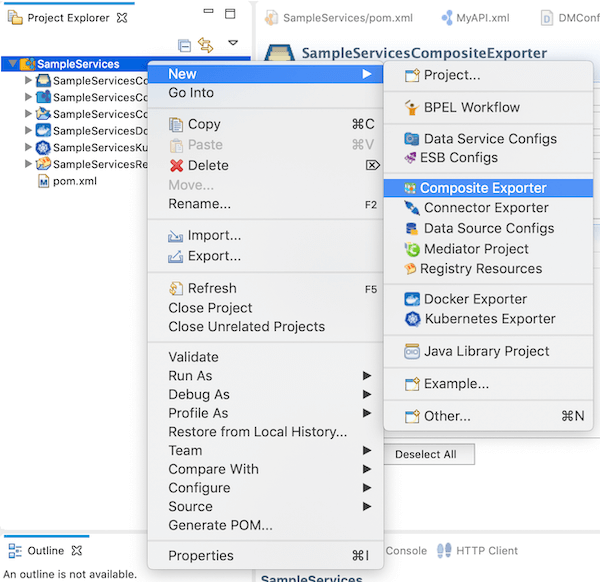Select Restore from Local History...

tap(265, 432)
